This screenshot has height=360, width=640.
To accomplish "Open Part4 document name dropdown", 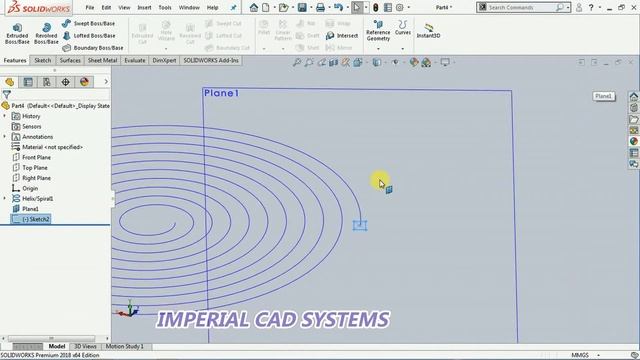I will pyautogui.click(x=444, y=7).
